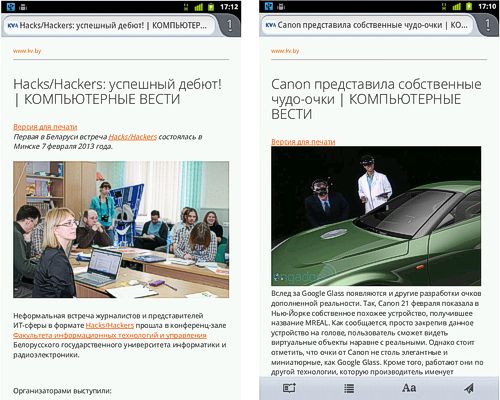This screenshot has height=400, width=500.
Task: Tap the share paper-plane icon in bottom toolbar
Action: tap(469, 388)
